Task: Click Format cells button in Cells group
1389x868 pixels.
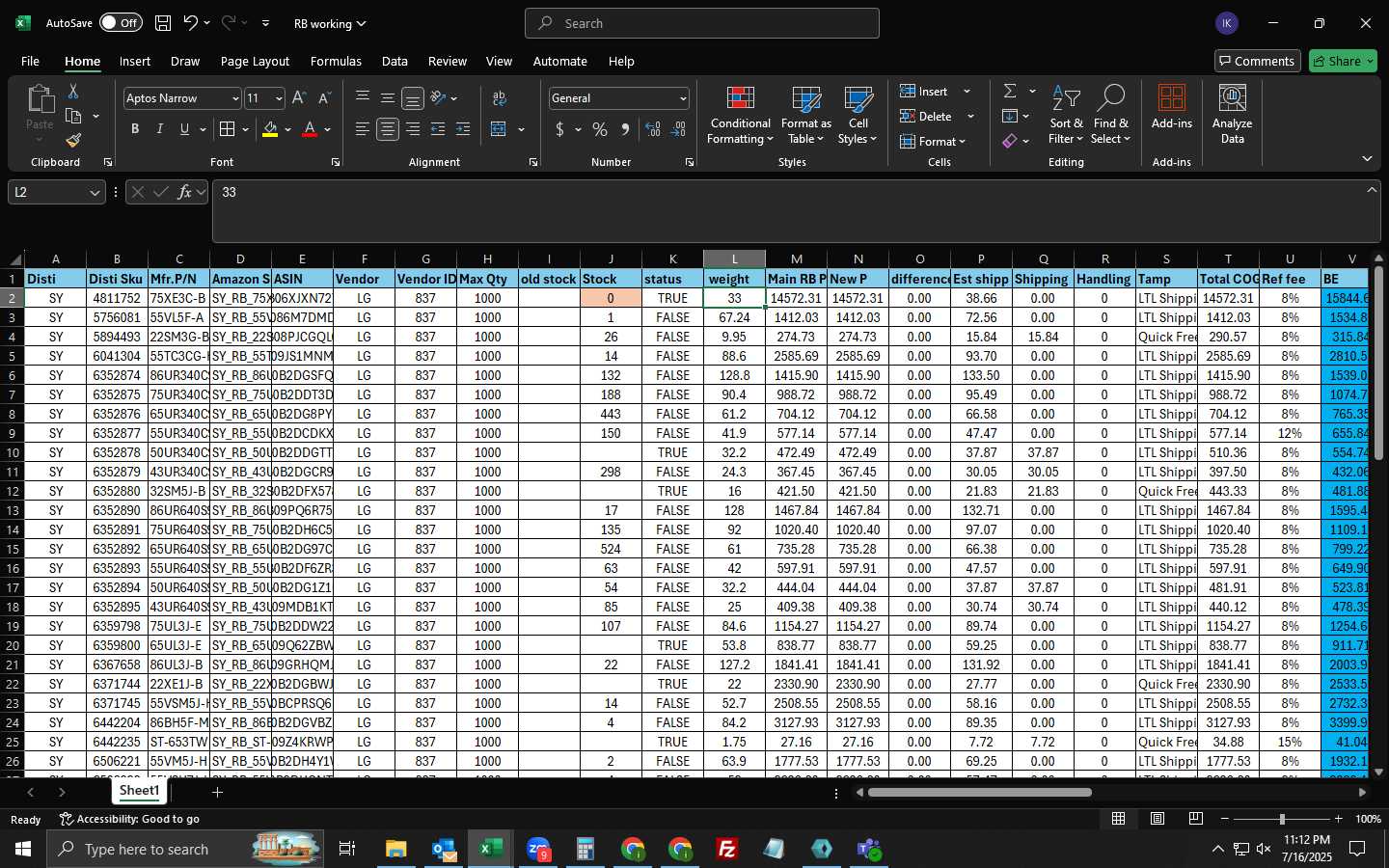Action: pos(933,141)
